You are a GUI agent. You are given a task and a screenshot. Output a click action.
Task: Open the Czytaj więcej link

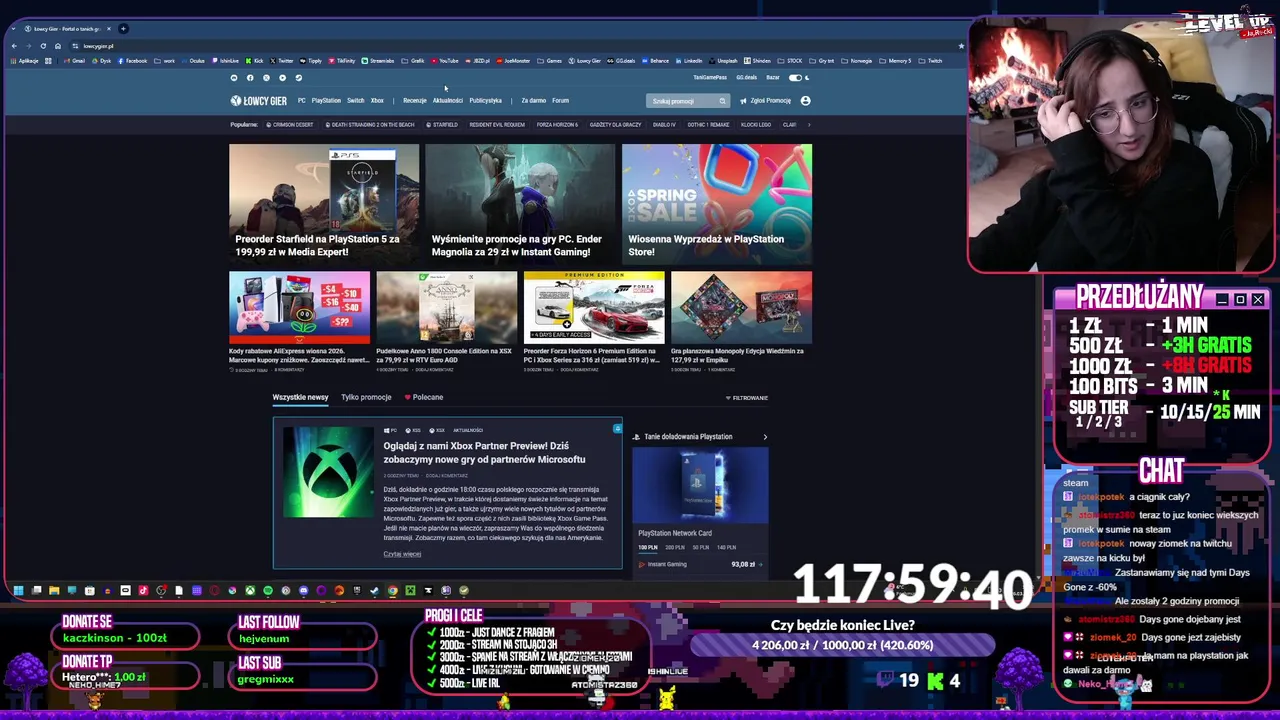pos(402,554)
